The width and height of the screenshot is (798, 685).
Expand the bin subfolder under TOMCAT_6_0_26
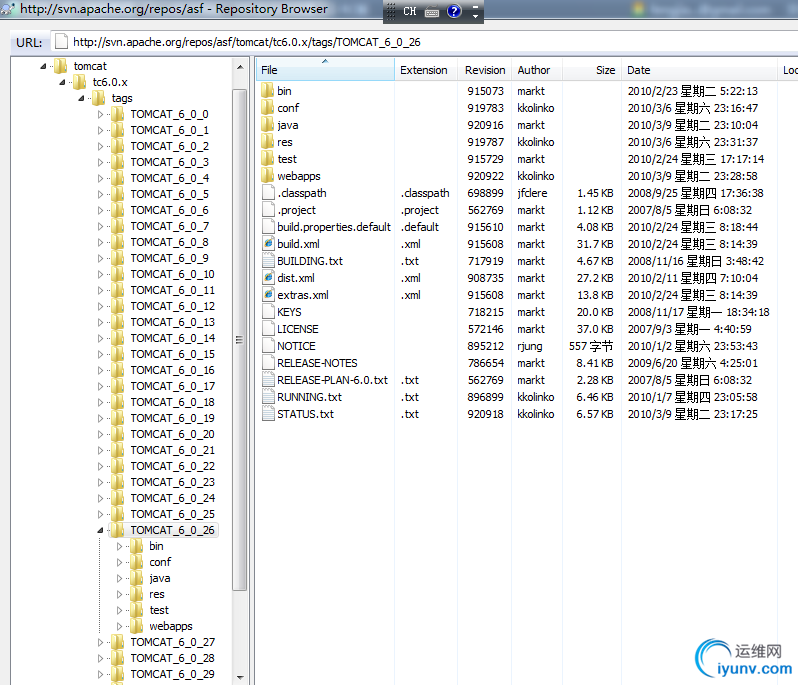pos(119,547)
